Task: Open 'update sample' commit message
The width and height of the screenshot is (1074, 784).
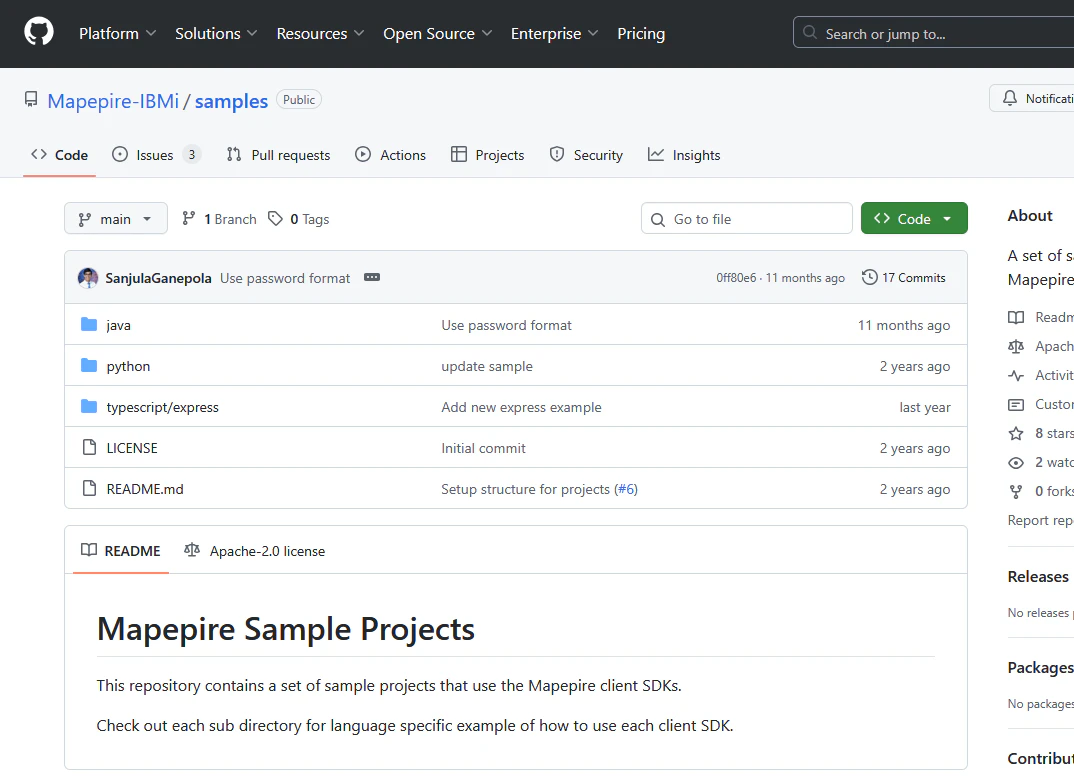Action: 487,366
